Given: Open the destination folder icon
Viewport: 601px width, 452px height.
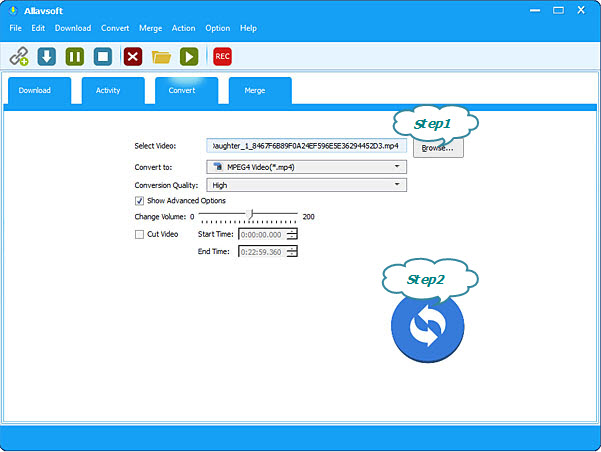Looking at the screenshot, I should (161, 57).
